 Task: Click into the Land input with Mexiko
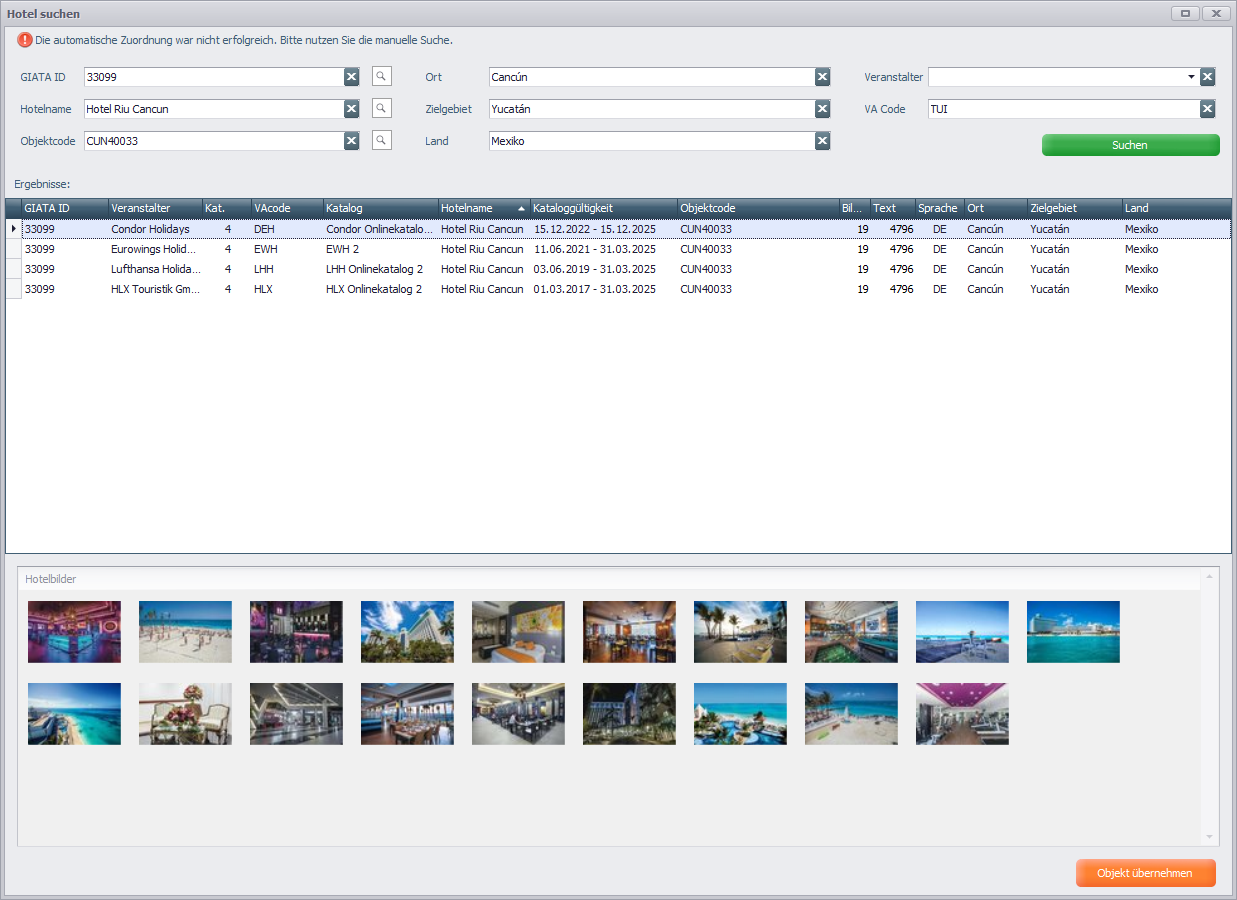tap(652, 141)
